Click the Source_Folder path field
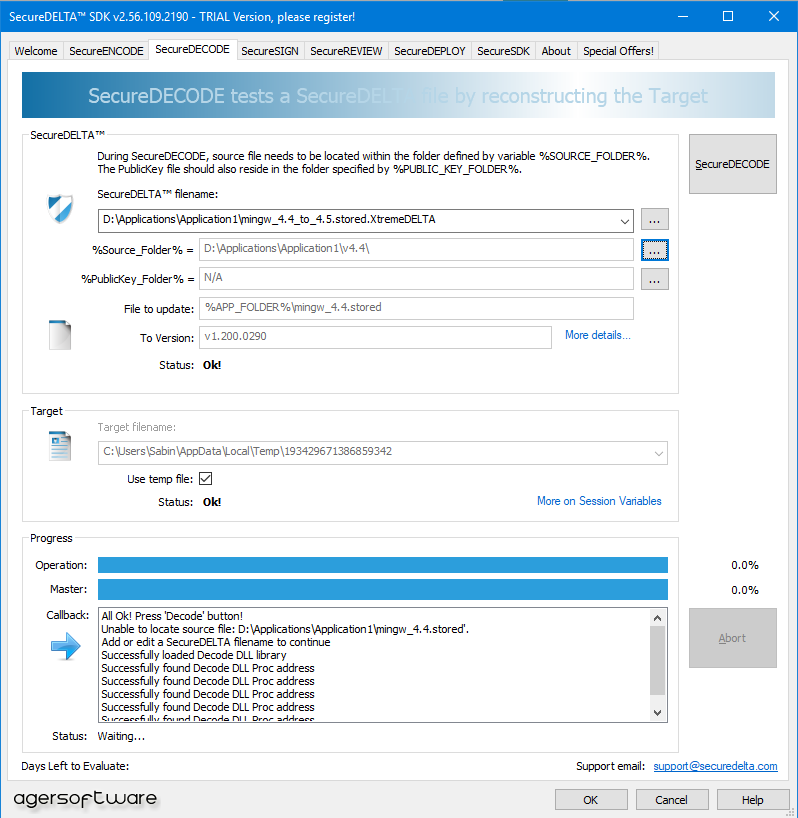Screen dimensions: 798x818 coord(416,249)
